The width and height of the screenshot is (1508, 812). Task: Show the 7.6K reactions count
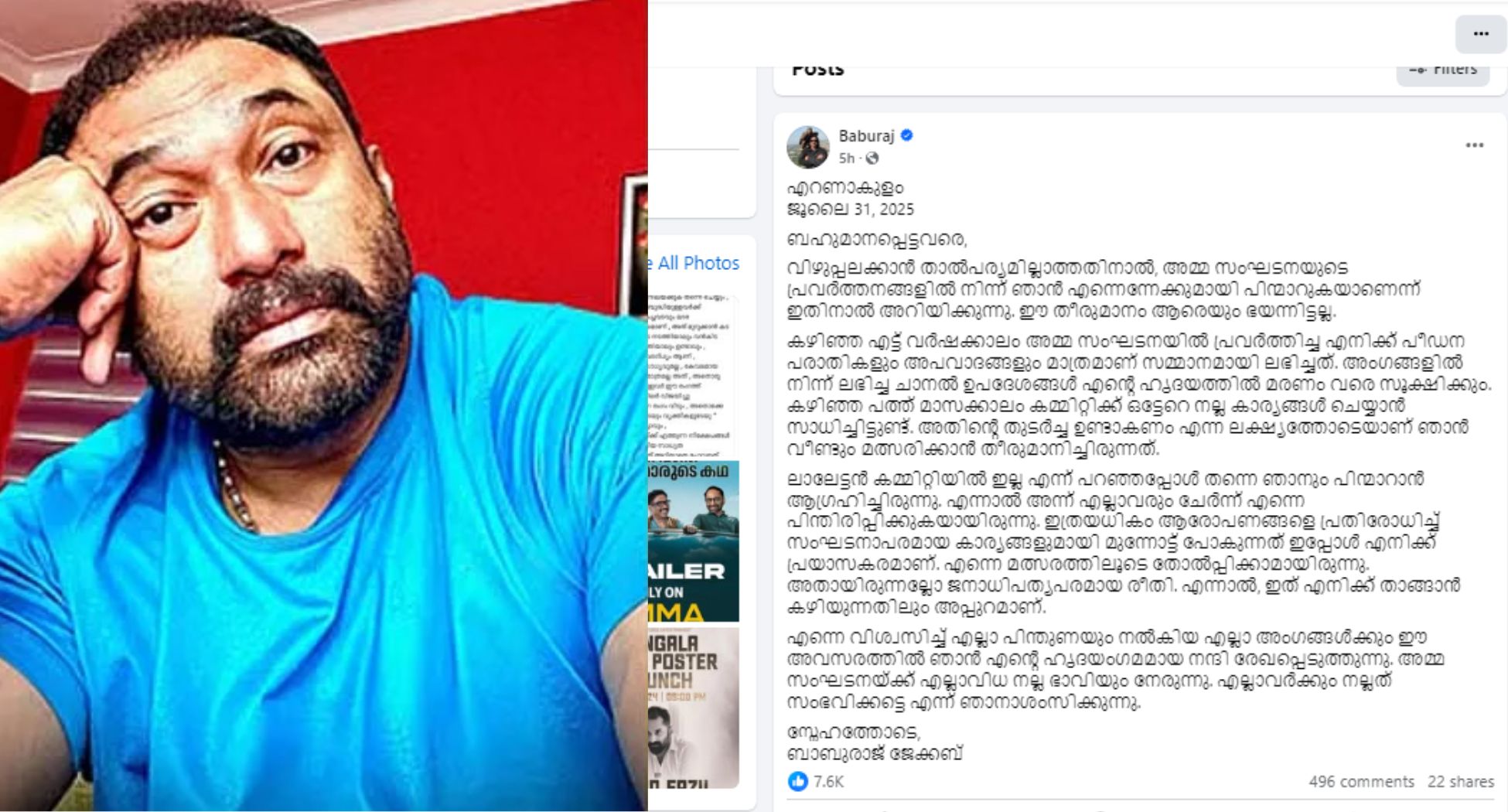[x=828, y=782]
